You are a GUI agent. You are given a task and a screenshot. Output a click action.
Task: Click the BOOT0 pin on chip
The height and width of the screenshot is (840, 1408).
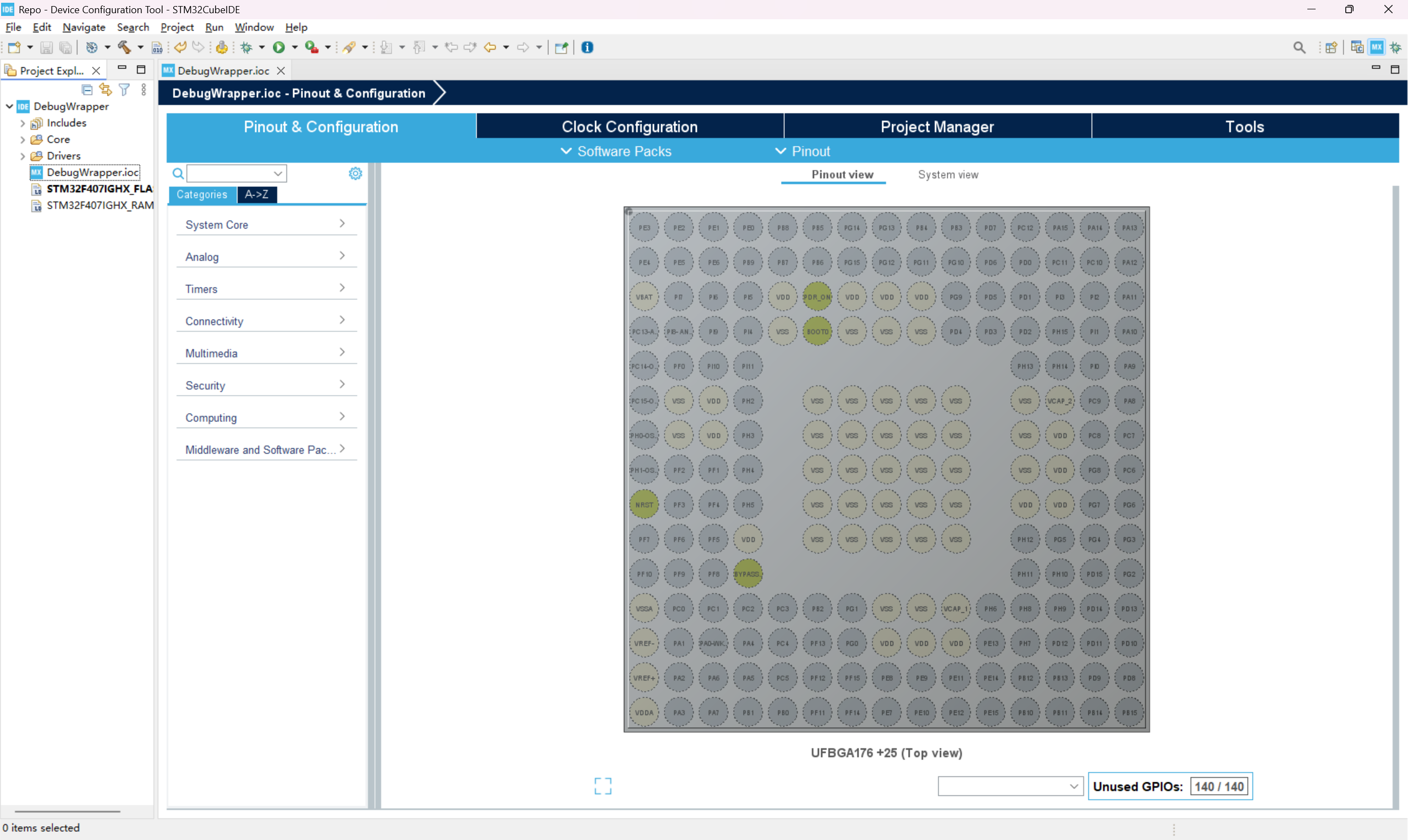pyautogui.click(x=817, y=331)
